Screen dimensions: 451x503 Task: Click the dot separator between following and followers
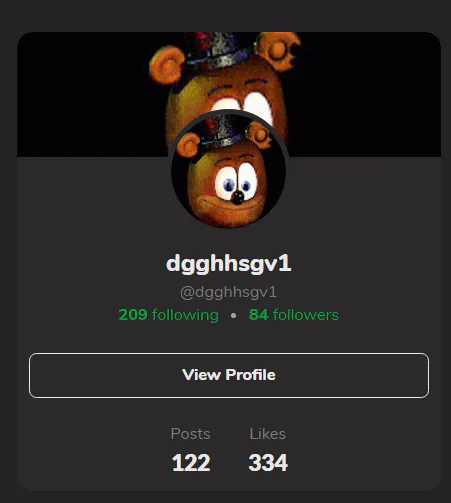point(233,315)
